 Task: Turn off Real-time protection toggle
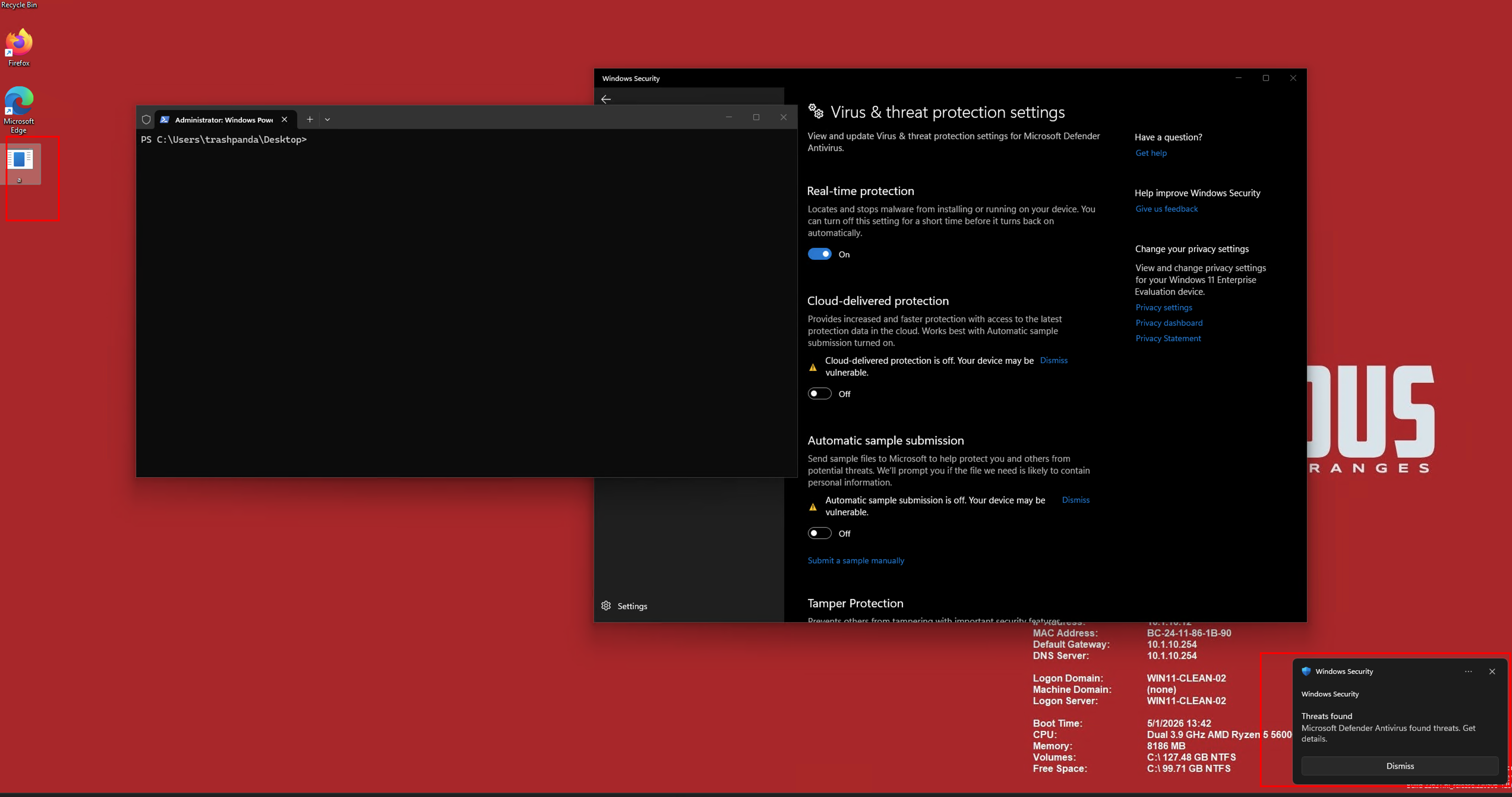(819, 254)
